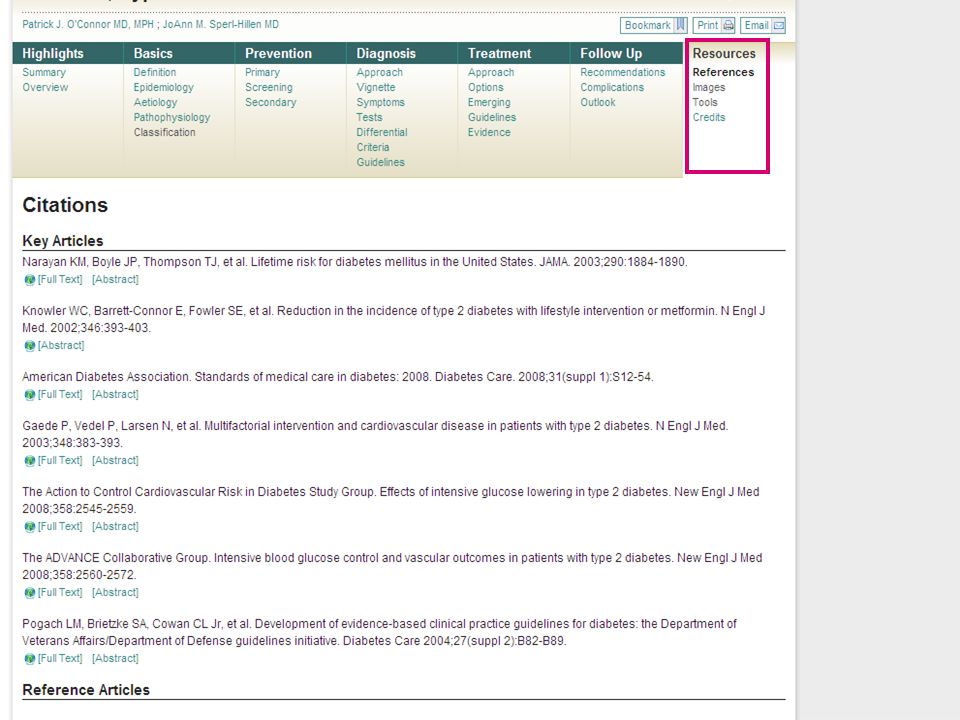Open Abstract for Pogach LM citation
This screenshot has height=720, width=960.
tap(115, 659)
